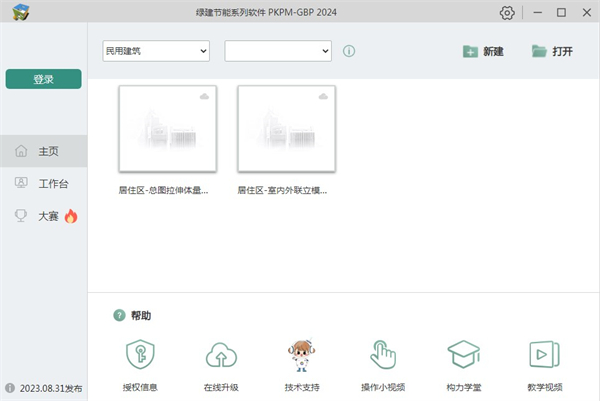Click the green 登录 login button
This screenshot has height=401, width=600.
point(44,79)
